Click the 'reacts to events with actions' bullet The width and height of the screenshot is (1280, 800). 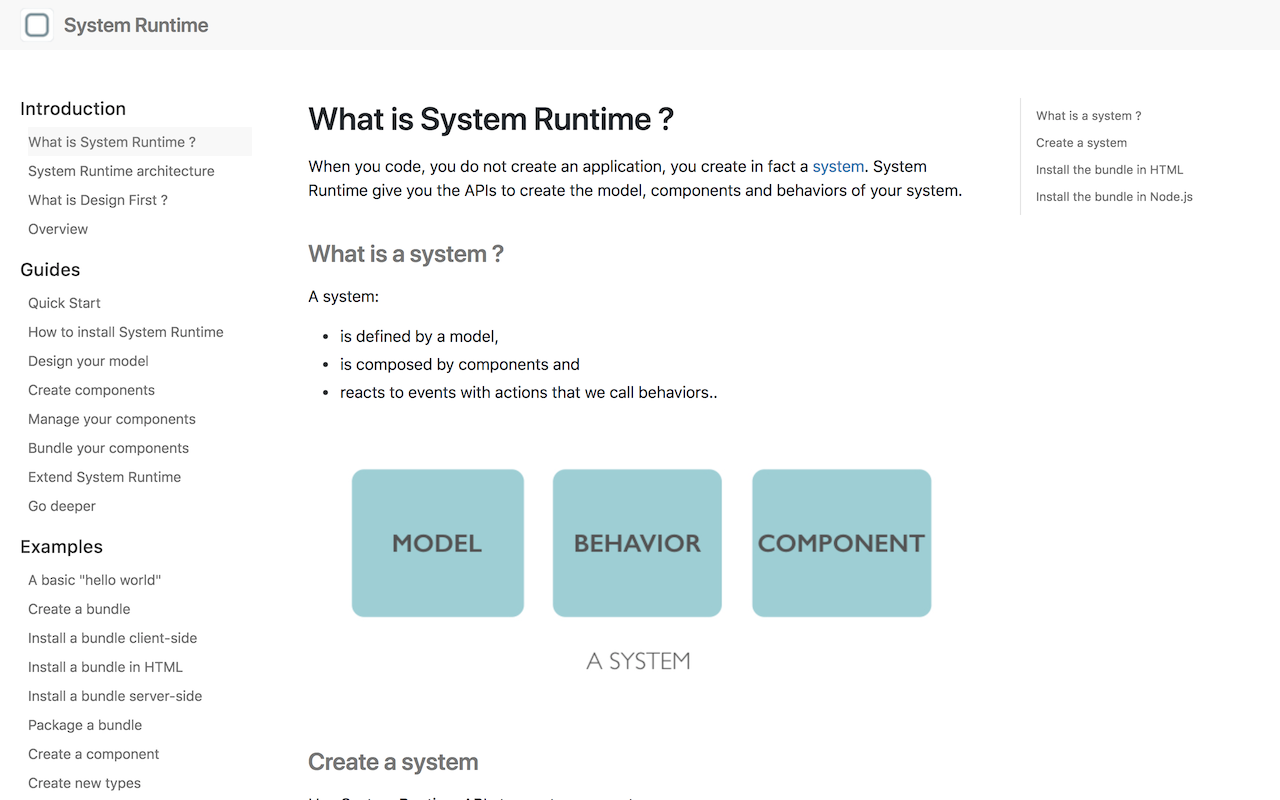(x=528, y=393)
